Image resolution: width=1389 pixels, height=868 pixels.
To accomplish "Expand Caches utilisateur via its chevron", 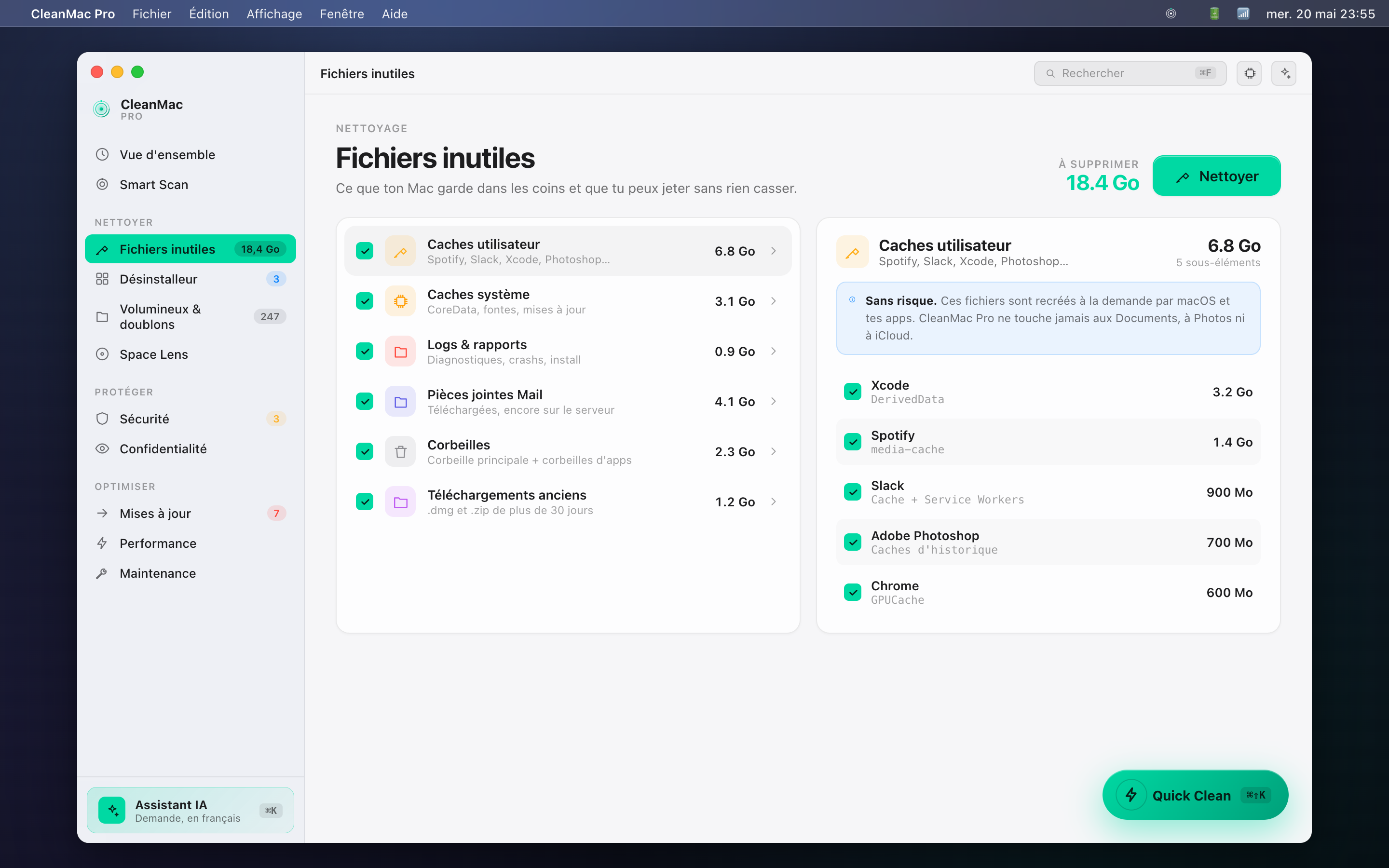I will tap(774, 251).
